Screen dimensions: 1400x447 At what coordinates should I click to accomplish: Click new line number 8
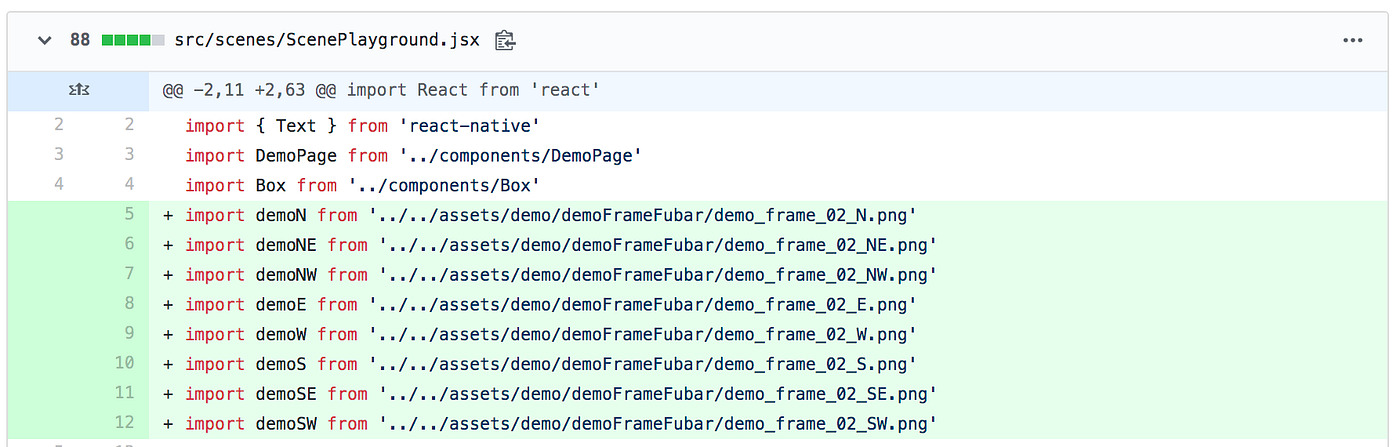coord(129,305)
